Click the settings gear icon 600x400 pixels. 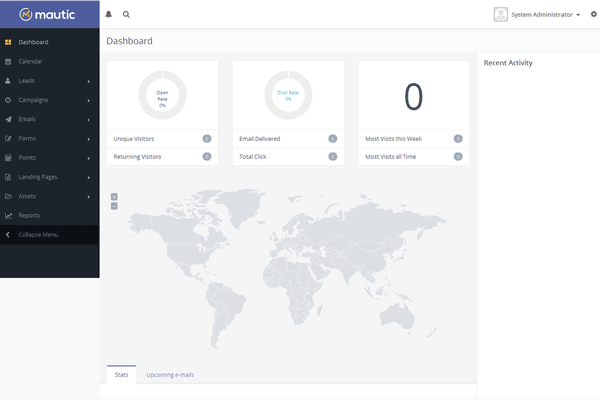click(592, 15)
